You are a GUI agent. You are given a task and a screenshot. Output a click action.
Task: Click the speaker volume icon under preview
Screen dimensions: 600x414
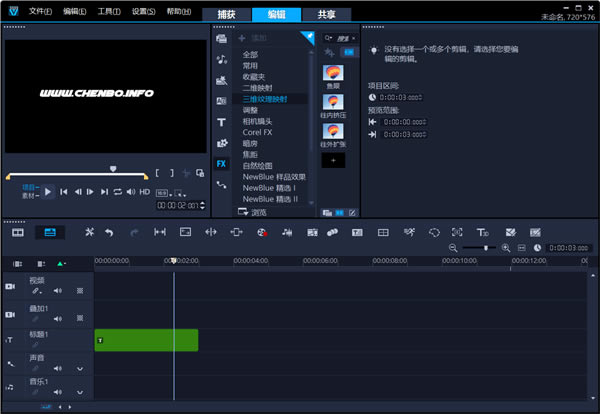130,191
